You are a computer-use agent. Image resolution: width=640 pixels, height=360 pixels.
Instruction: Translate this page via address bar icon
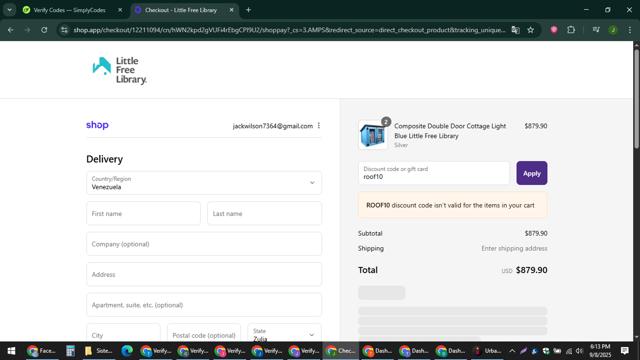coord(516,30)
